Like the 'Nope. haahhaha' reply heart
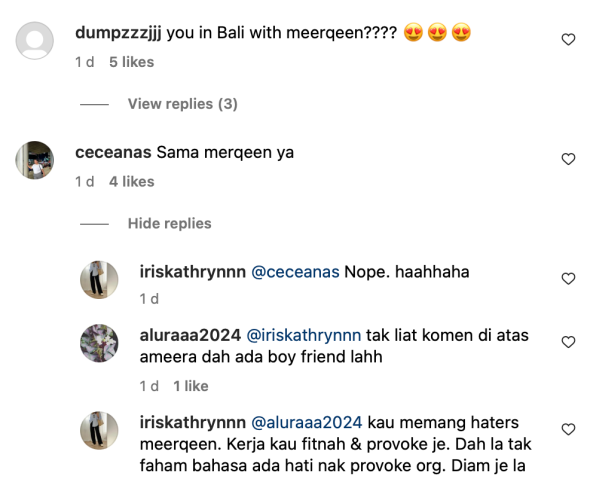Screen dimensions: 590x479 click(x=568, y=279)
